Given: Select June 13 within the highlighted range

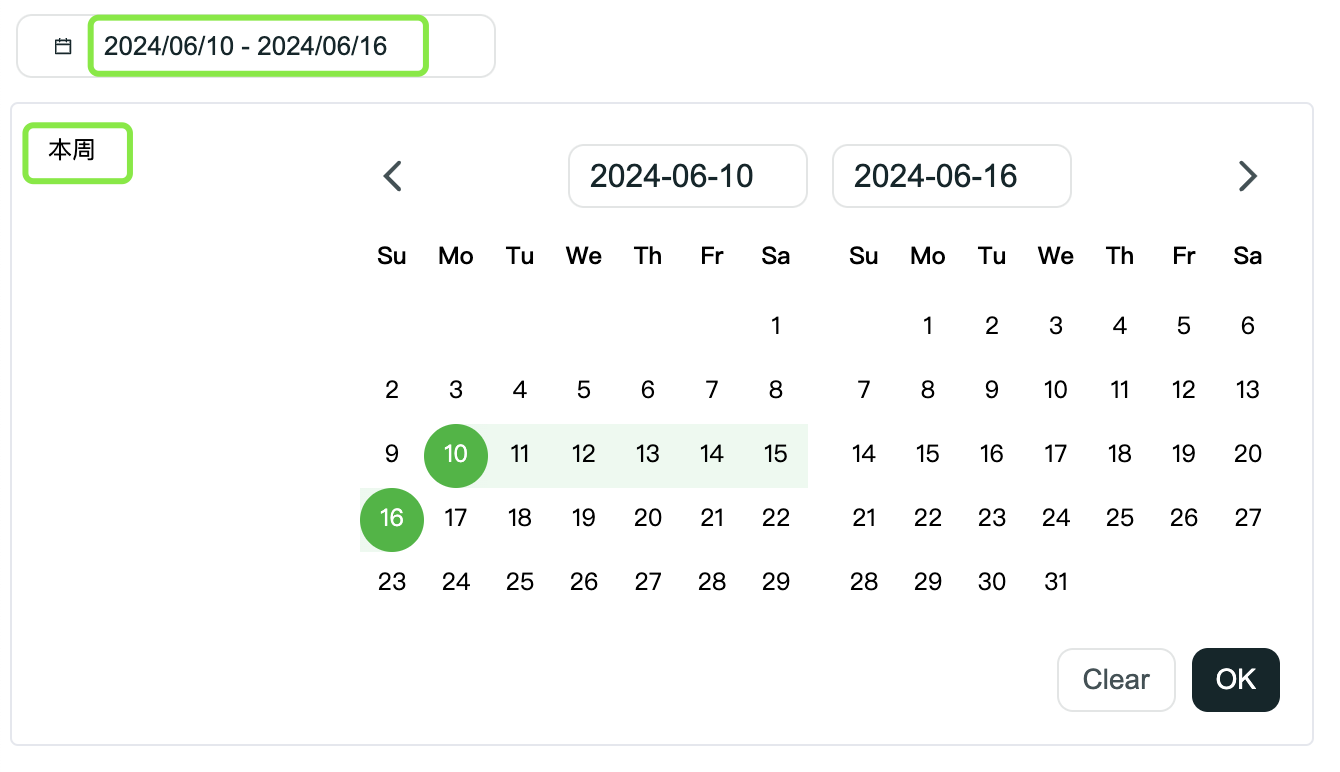Looking at the screenshot, I should coord(647,455).
